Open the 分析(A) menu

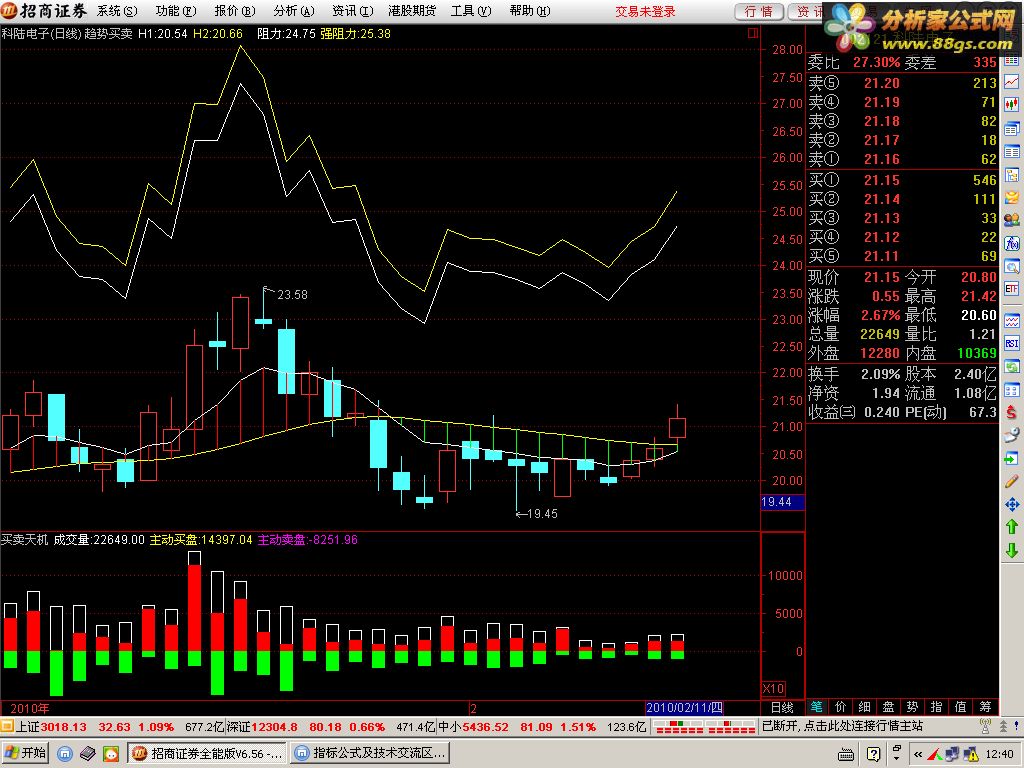(x=294, y=11)
